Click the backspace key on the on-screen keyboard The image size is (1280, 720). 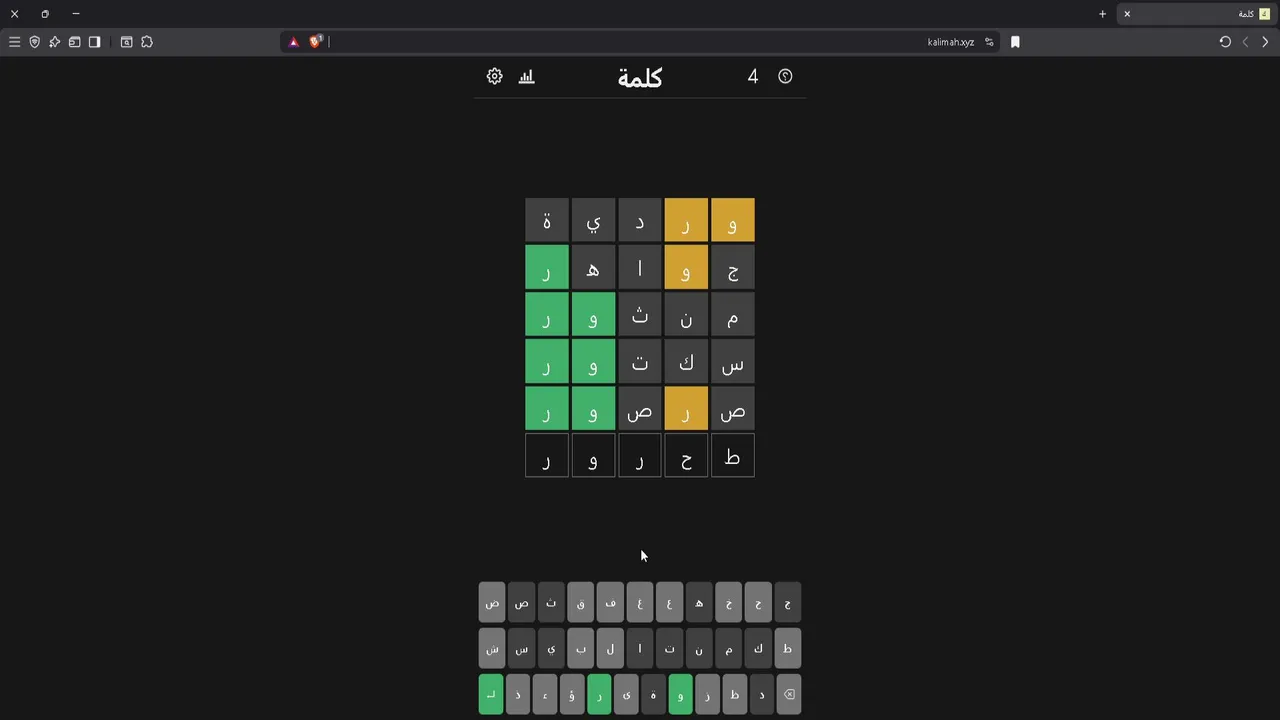pos(788,694)
